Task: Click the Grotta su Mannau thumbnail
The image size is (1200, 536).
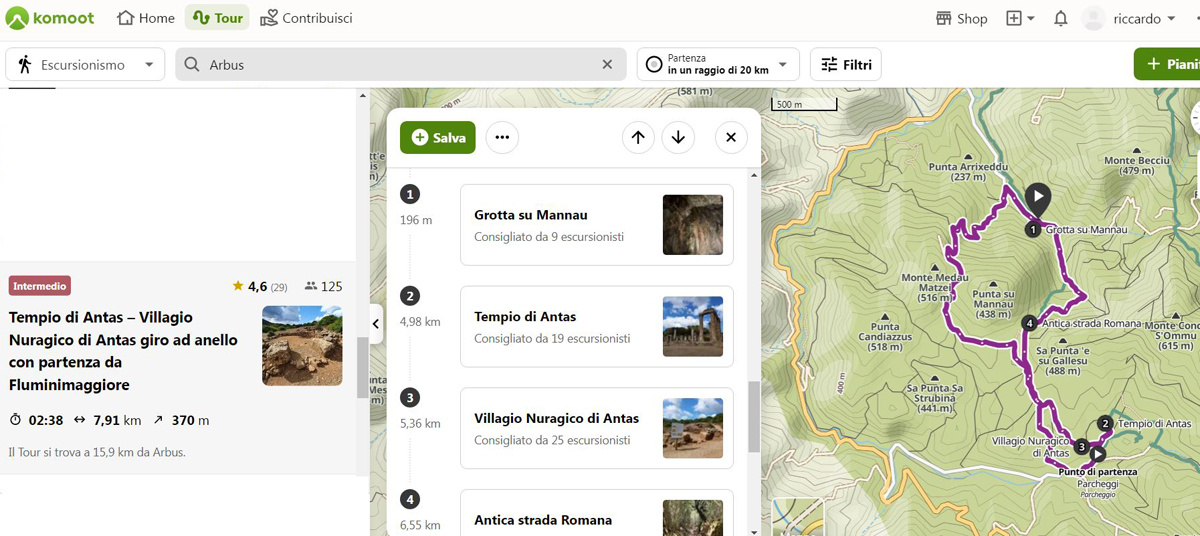Action: click(x=693, y=225)
